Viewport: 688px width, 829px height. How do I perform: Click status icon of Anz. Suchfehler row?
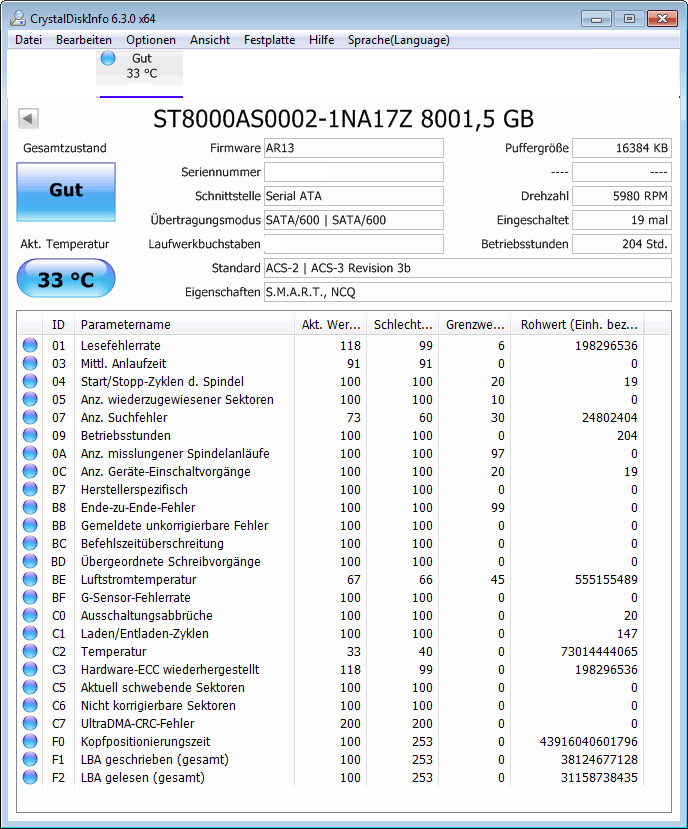(30, 417)
